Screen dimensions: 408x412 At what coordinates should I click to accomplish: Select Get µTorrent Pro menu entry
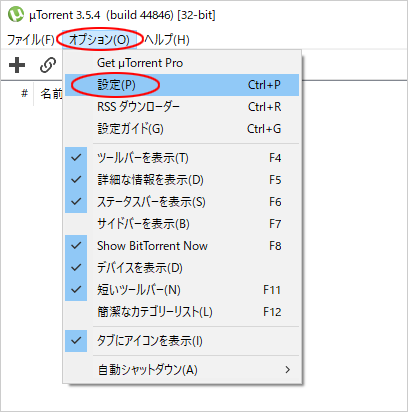tap(182, 63)
